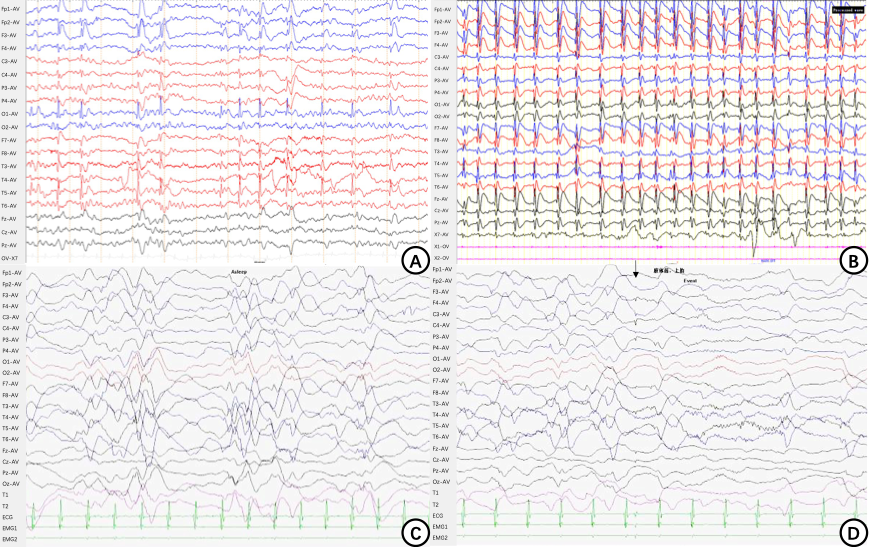Click the green ECG trace in panel D
Screen dimensions: 870x547
tap(650, 518)
